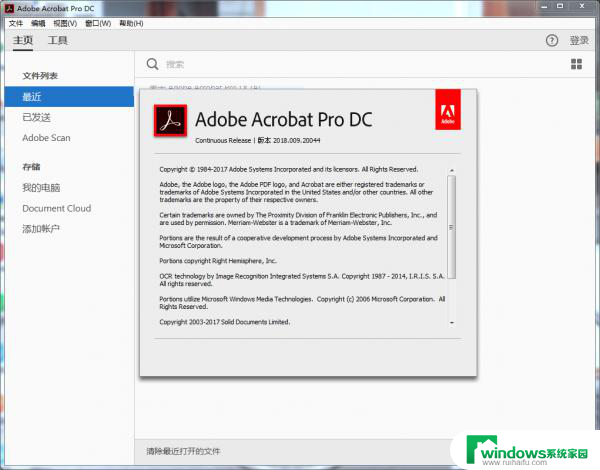
Task: Maximize the Acrobat window
Action: point(560,6)
